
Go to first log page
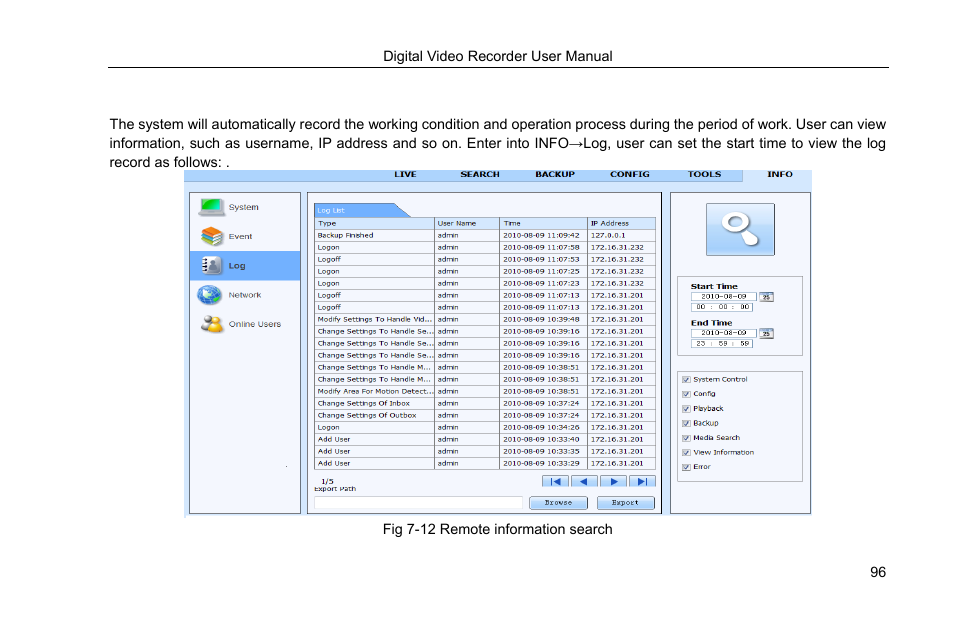click(555, 481)
